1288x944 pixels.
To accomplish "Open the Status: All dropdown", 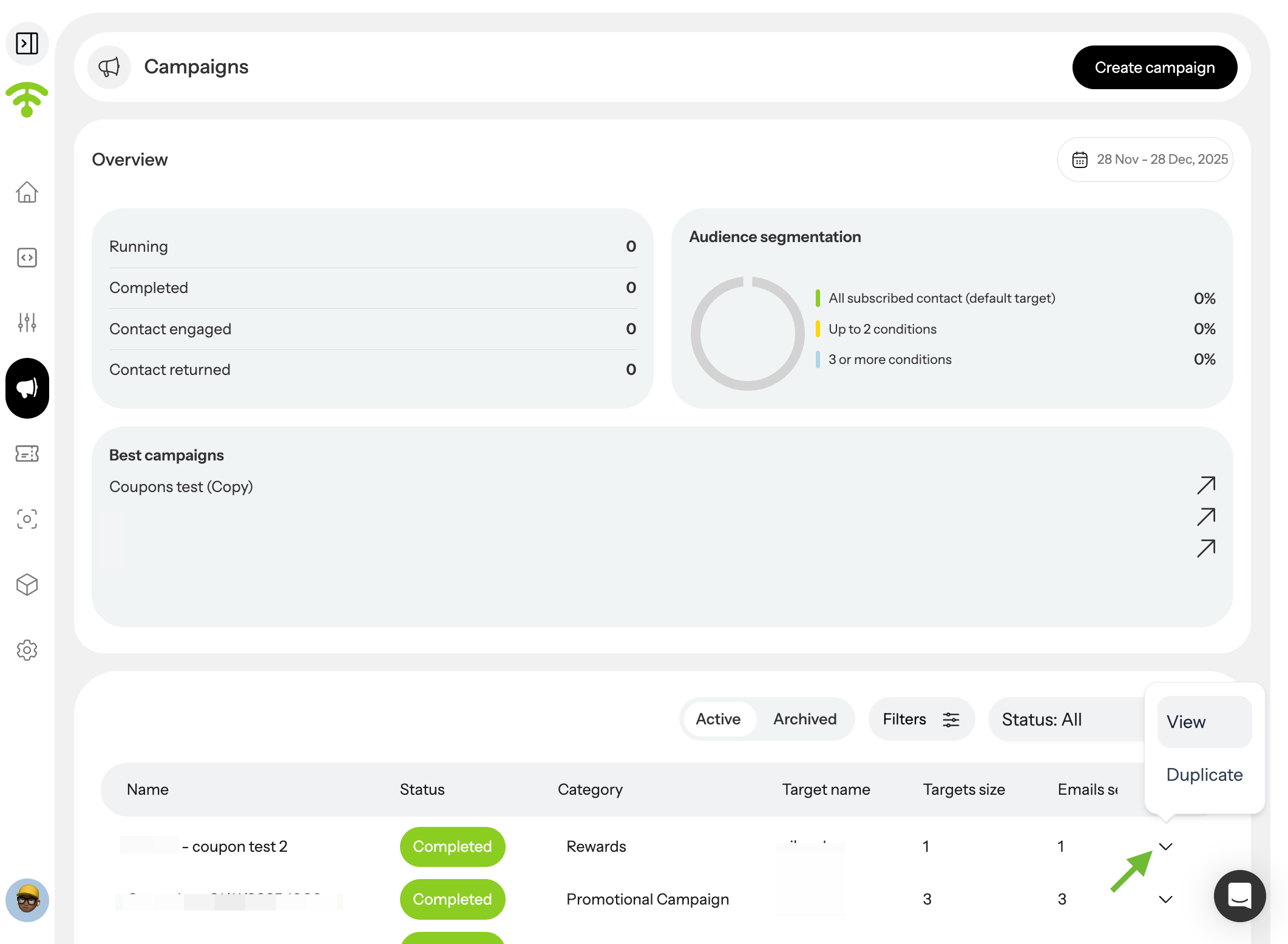I will [1067, 720].
